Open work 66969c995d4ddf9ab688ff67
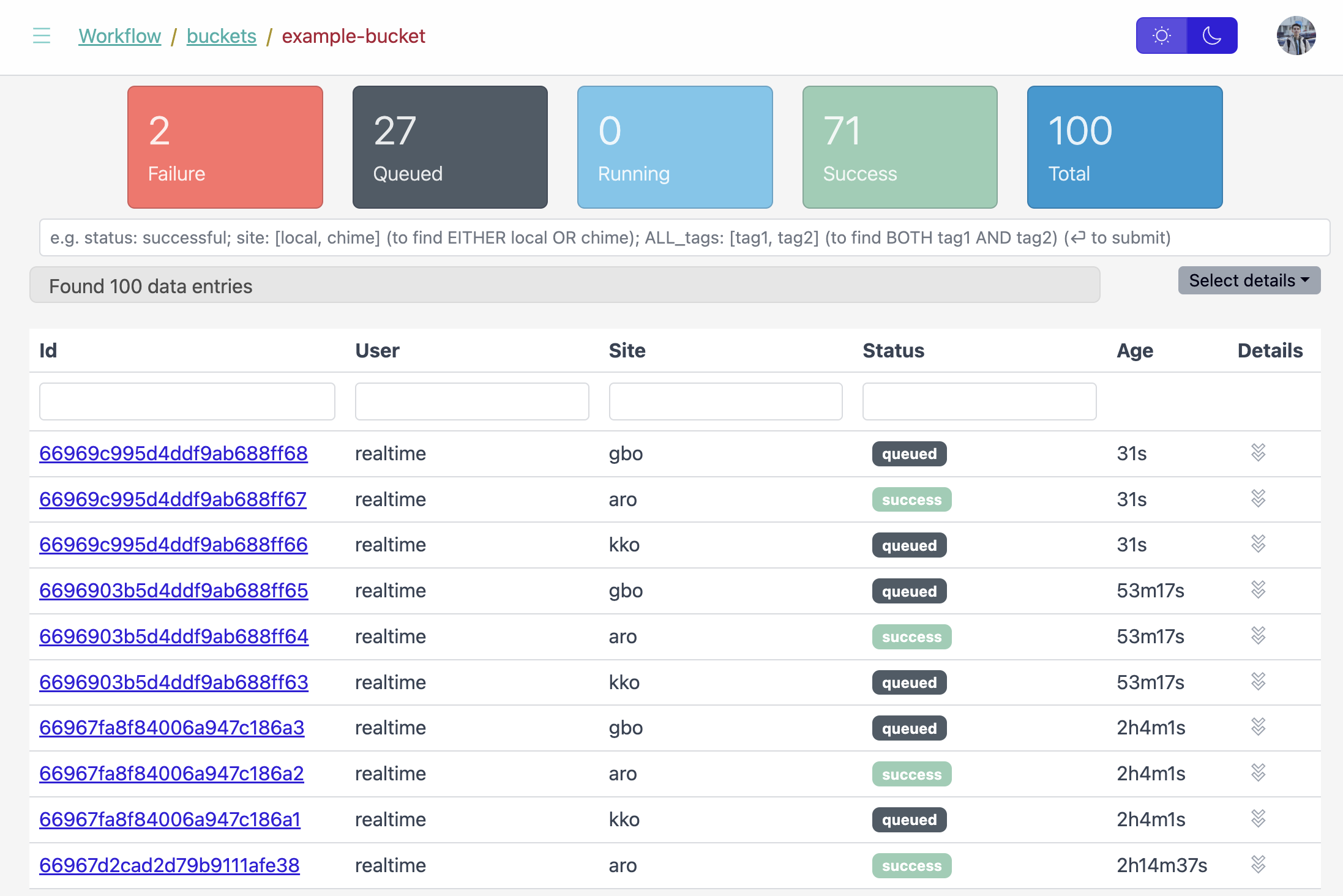1343x896 pixels. (x=173, y=499)
